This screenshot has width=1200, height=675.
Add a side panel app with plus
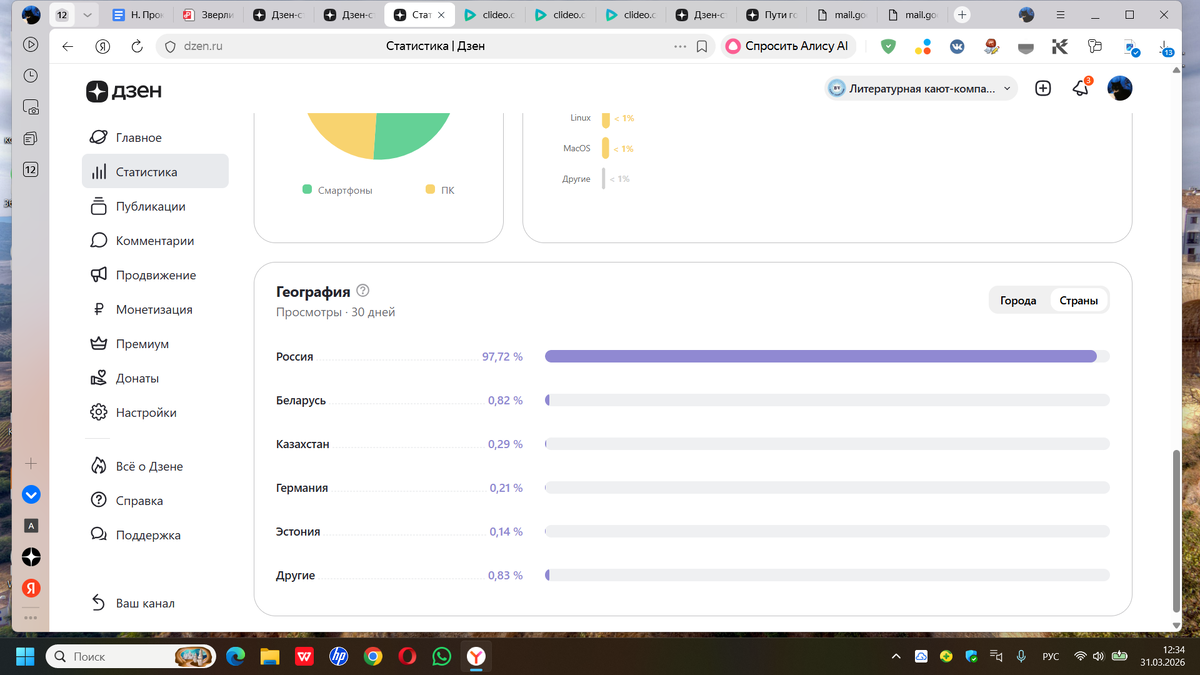coord(31,464)
